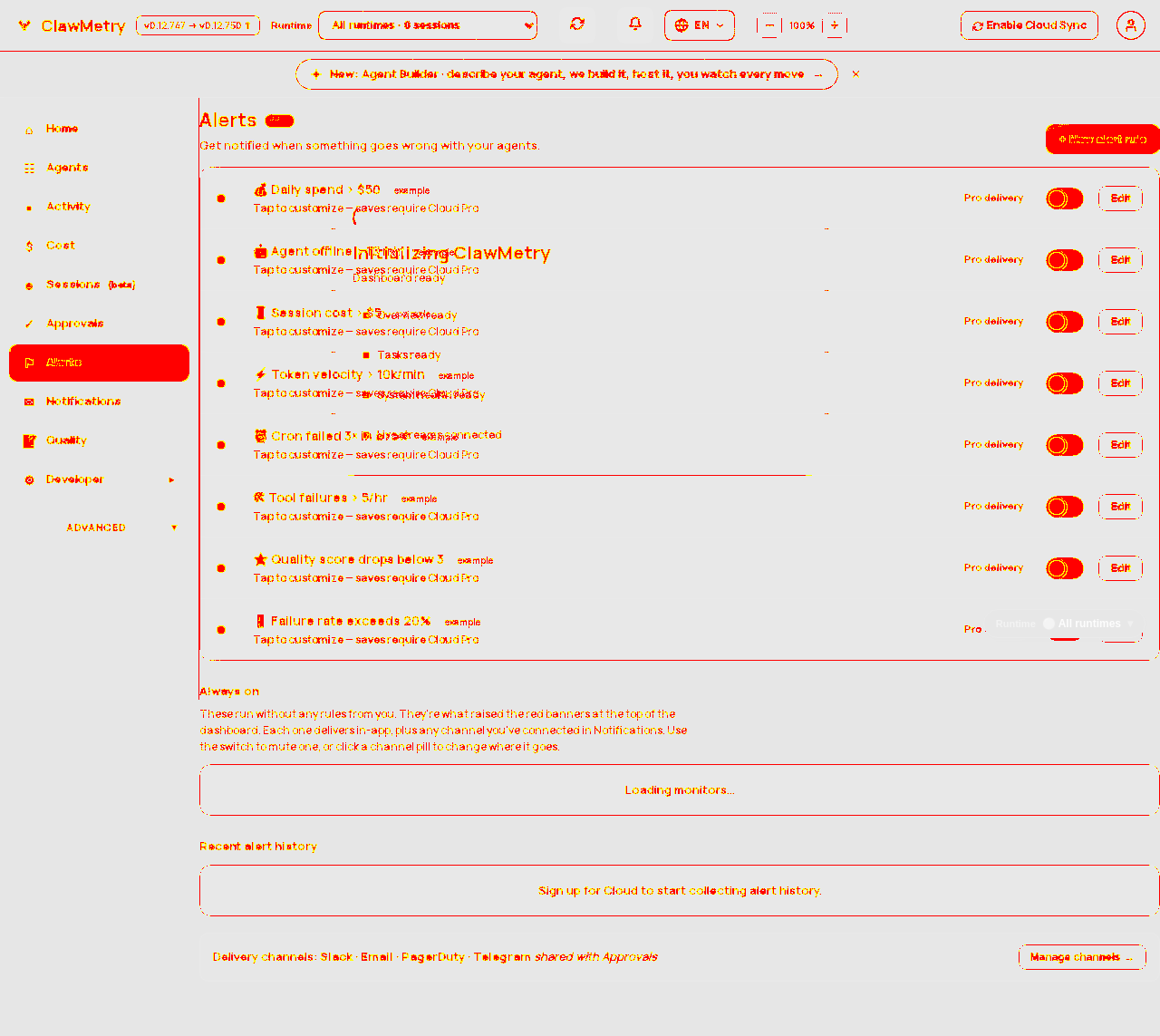
Task: Expand the ADVANCED sidebar section
Action: [100, 528]
